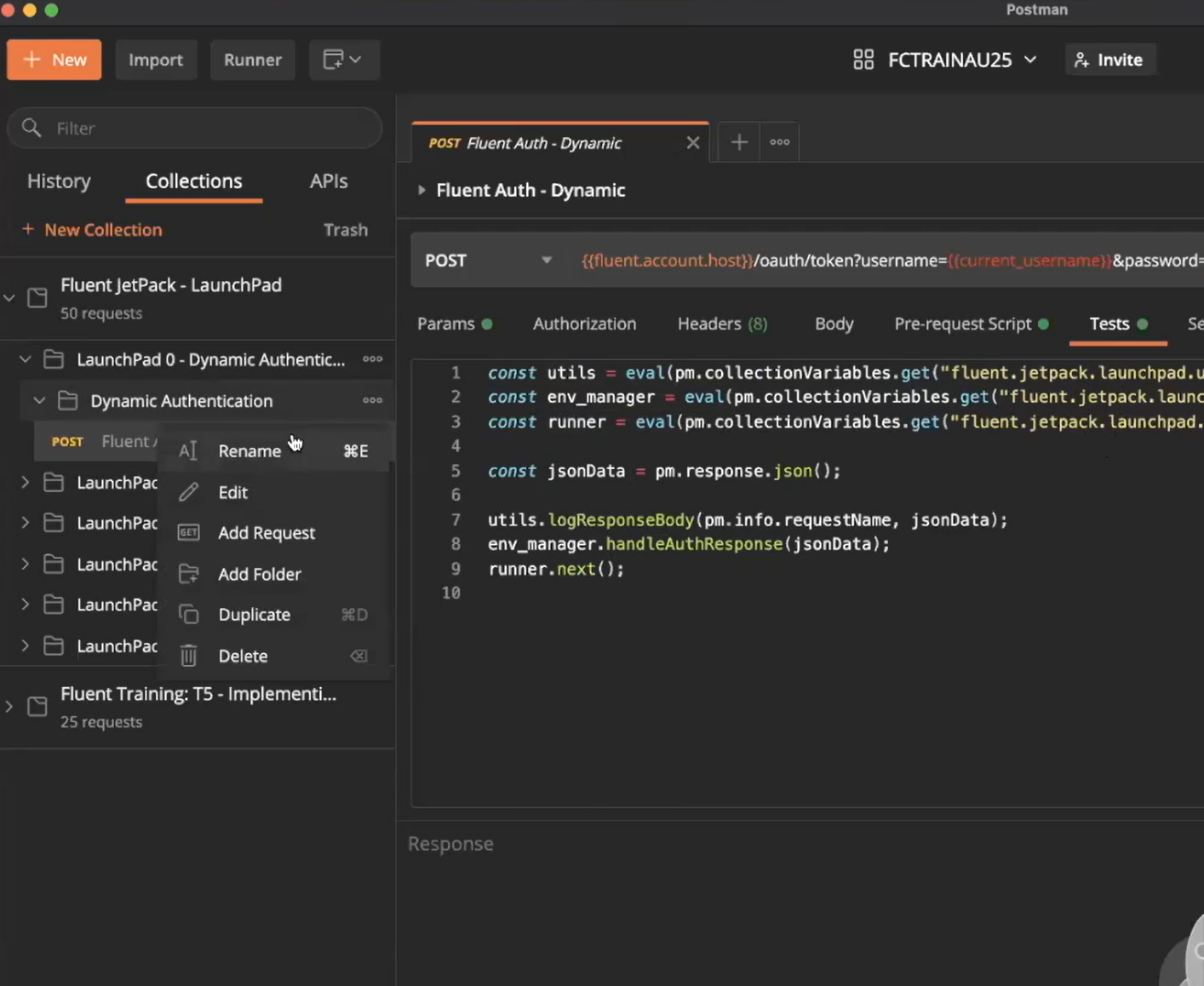Switch to the Pre-request Script tab
Image resolution: width=1204 pixels, height=986 pixels.
(x=962, y=324)
